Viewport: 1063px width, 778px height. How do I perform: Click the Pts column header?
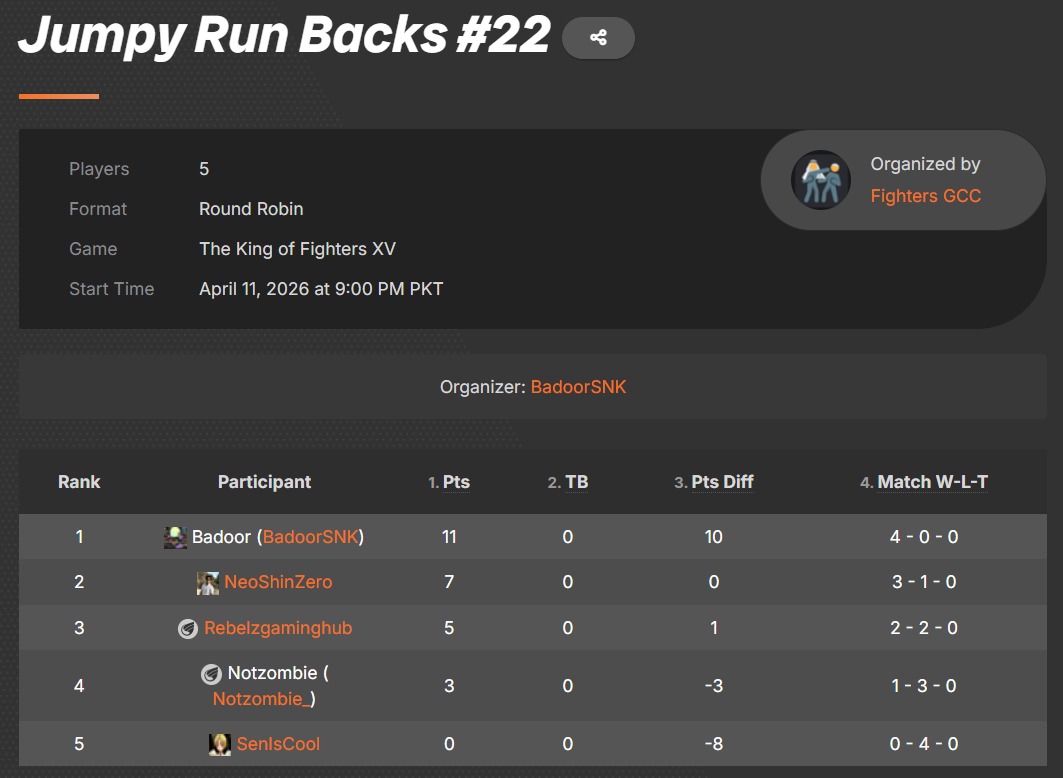[456, 482]
